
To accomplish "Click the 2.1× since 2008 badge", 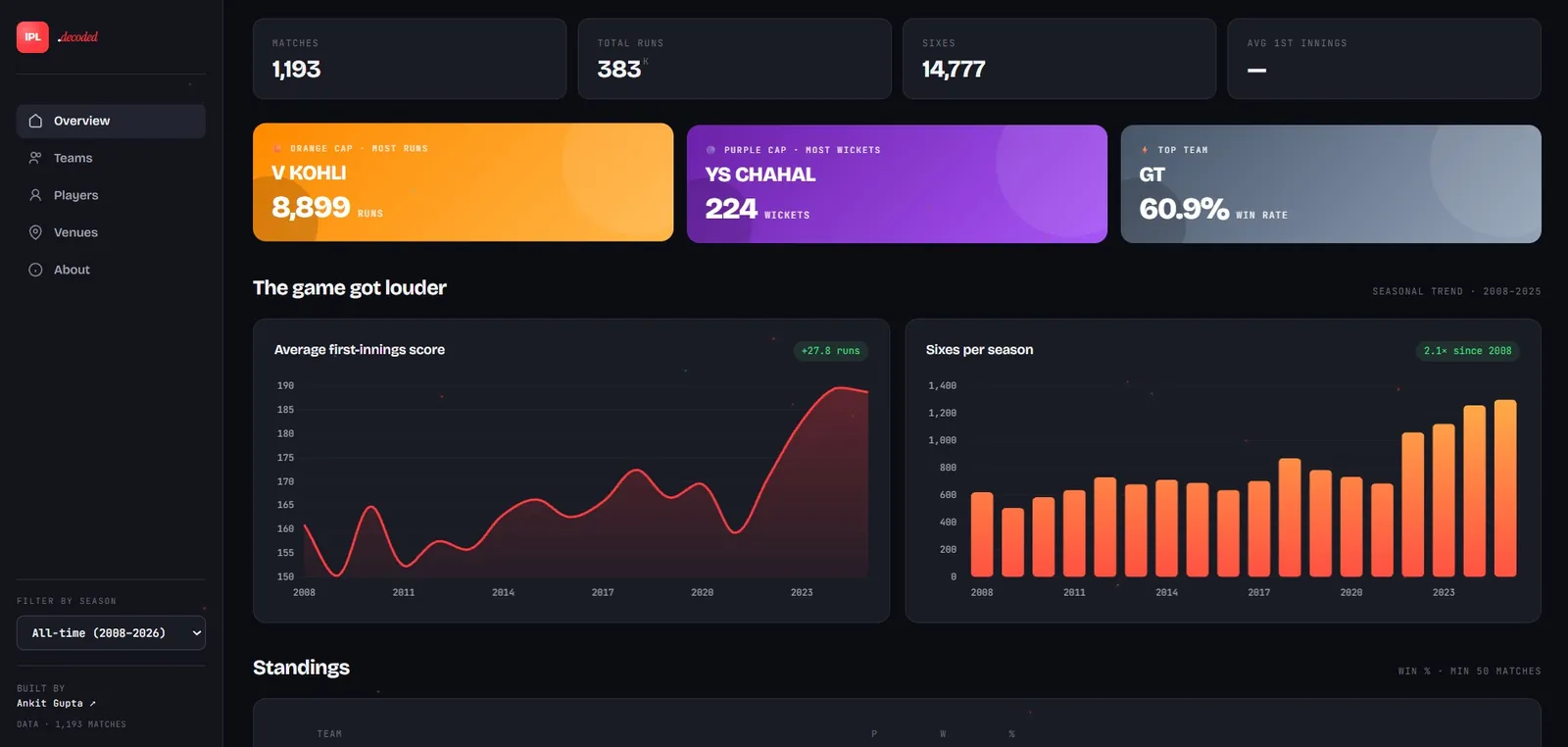I will [x=1467, y=351].
